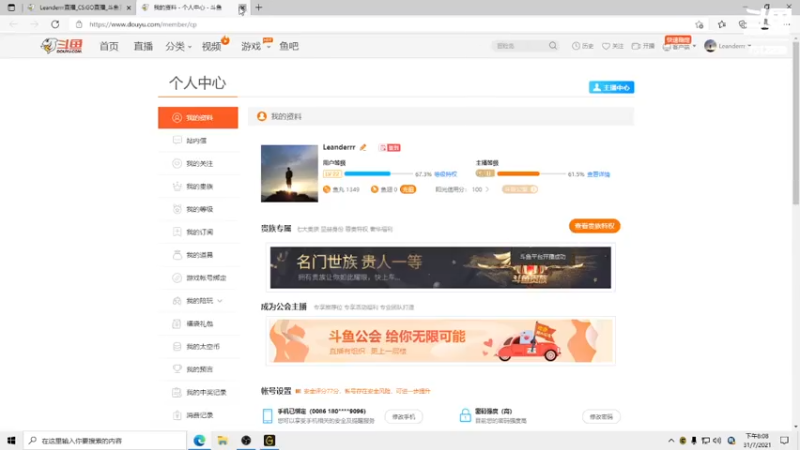Go to 直播 live
Screen dimensions: 800x450
[x=143, y=46]
